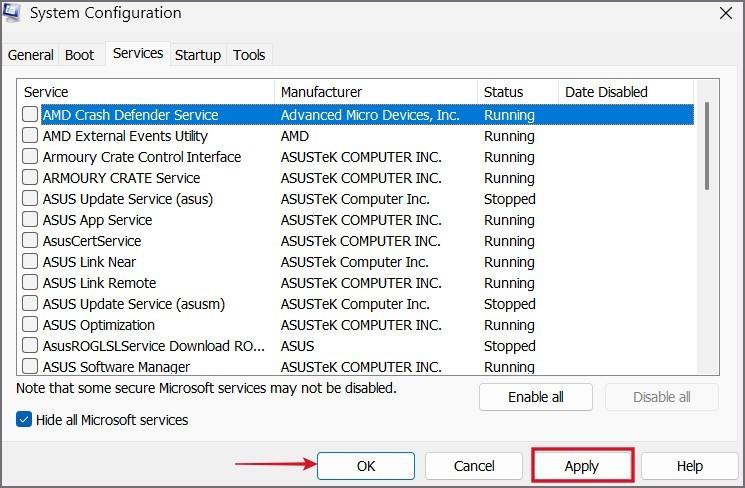The width and height of the screenshot is (745, 488).
Task: Sort by the Manufacturer column header
Action: pos(376,92)
